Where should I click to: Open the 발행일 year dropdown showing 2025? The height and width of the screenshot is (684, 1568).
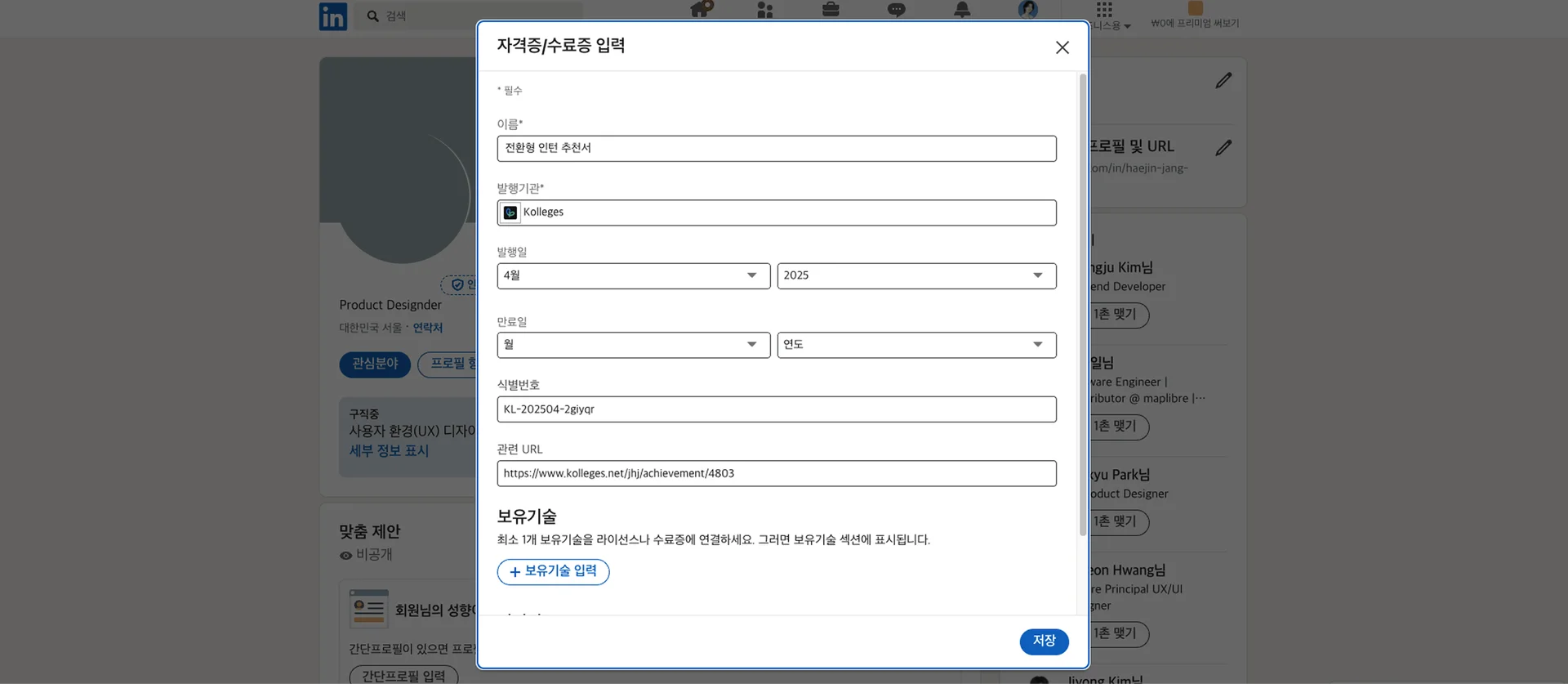tap(916, 275)
